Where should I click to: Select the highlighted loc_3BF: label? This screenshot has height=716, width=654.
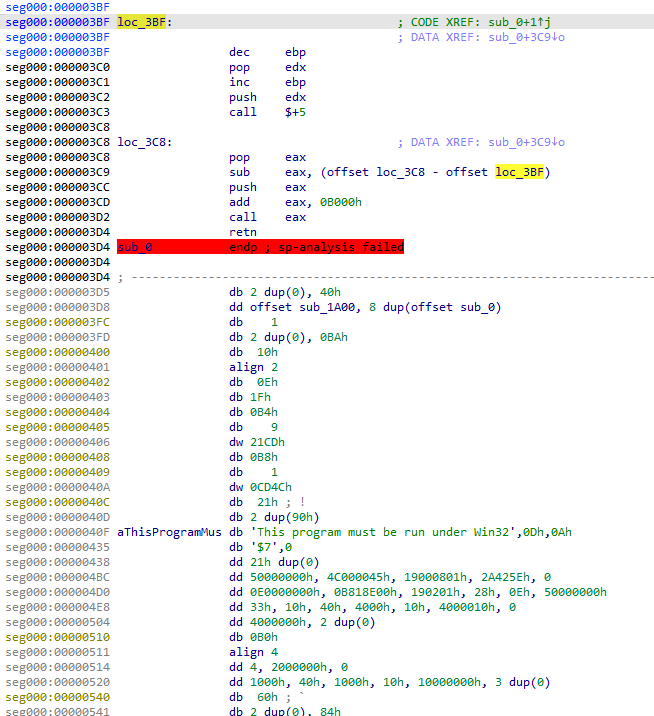coord(144,22)
